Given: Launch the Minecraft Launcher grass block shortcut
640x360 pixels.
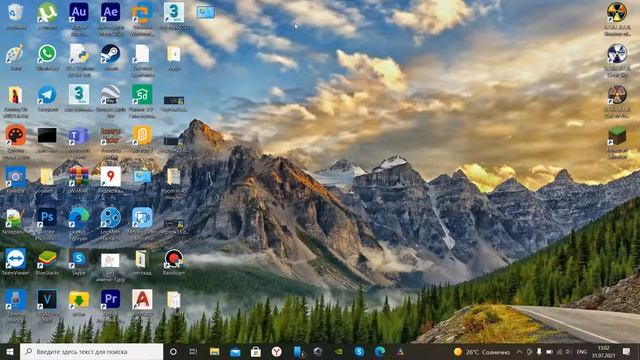Looking at the screenshot, I should [617, 136].
